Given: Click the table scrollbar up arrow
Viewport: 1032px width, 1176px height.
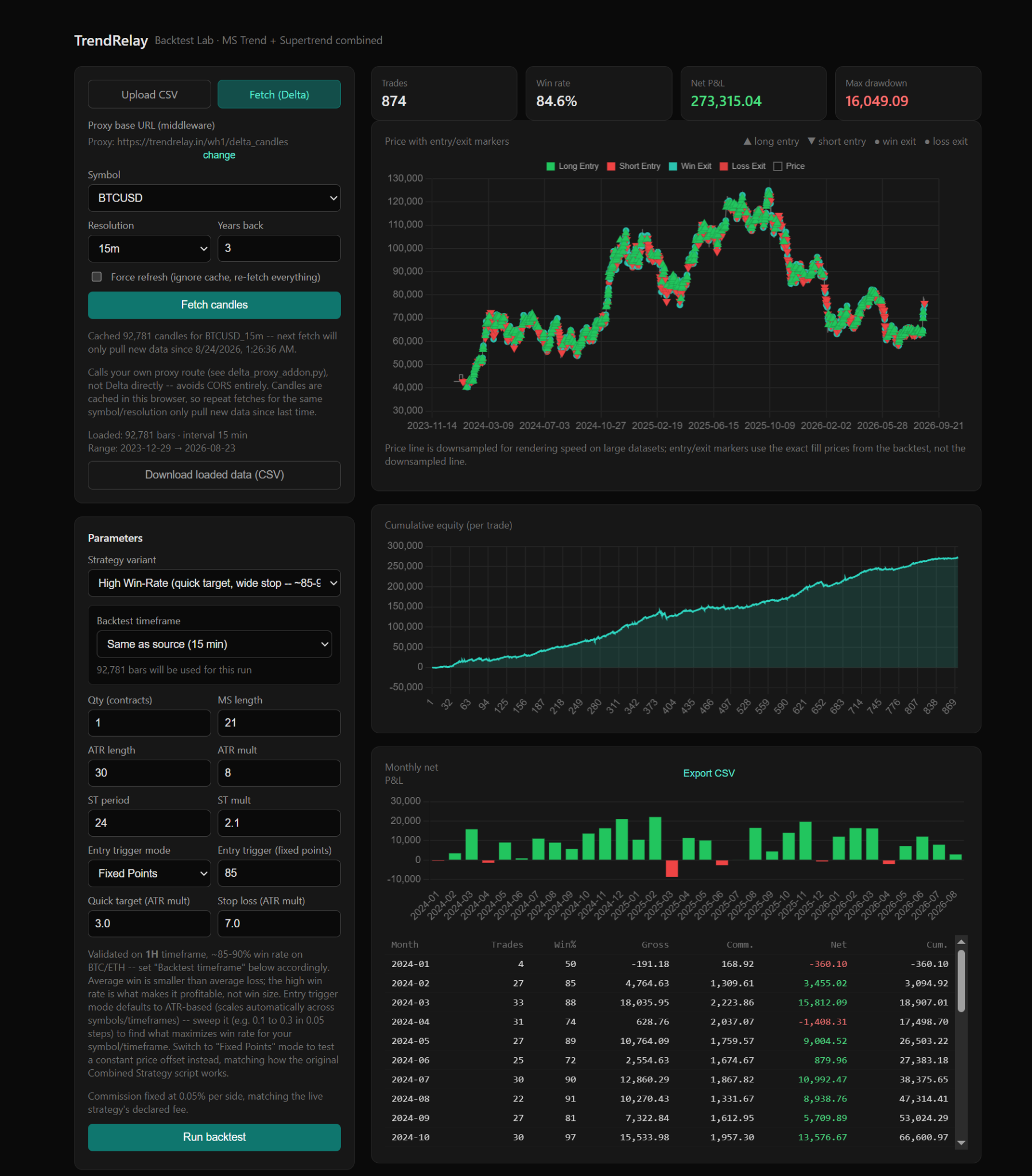Looking at the screenshot, I should [x=961, y=942].
